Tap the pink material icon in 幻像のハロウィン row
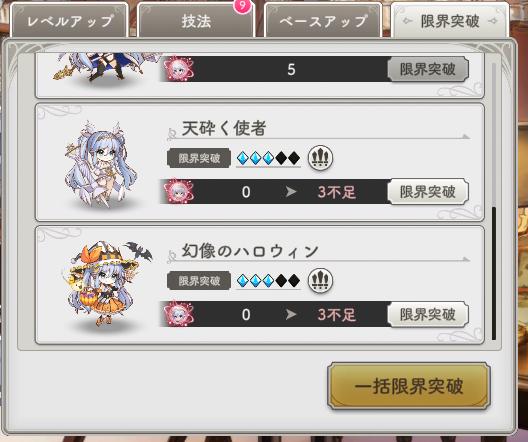Screen dimensions: 528x442 pos(179,314)
